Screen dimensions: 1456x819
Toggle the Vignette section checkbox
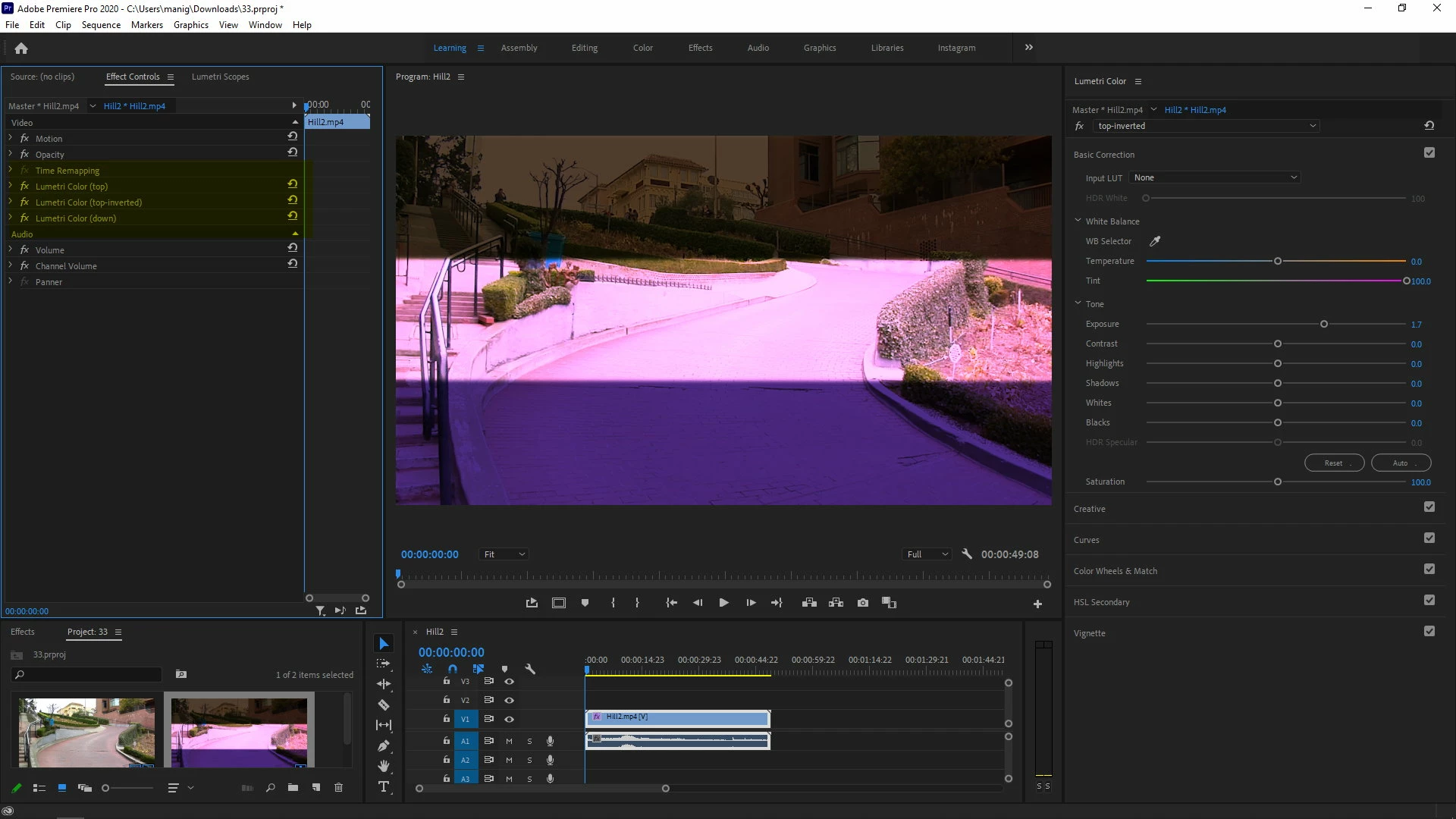coord(1429,631)
